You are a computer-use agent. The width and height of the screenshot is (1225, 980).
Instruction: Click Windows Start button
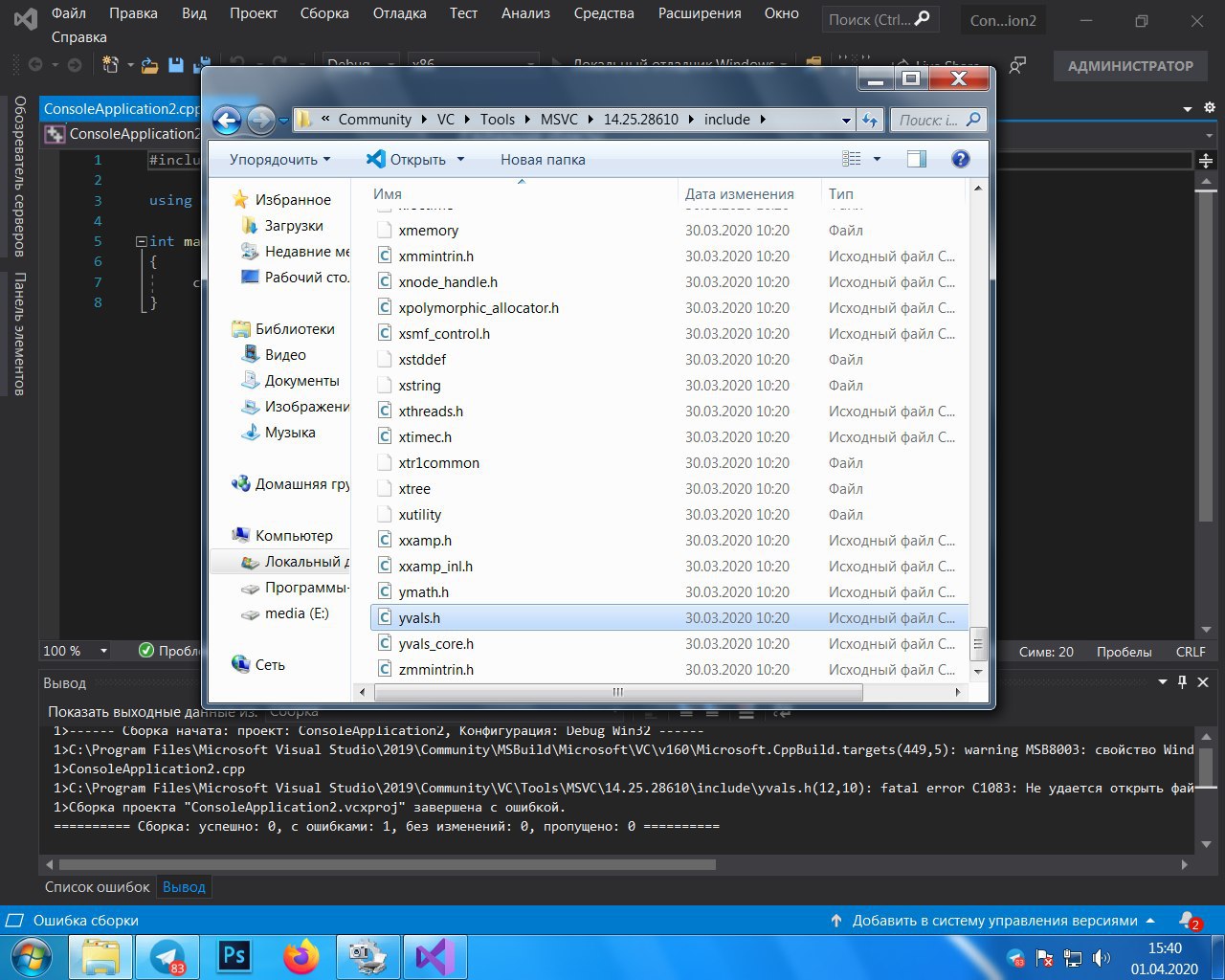(32, 957)
